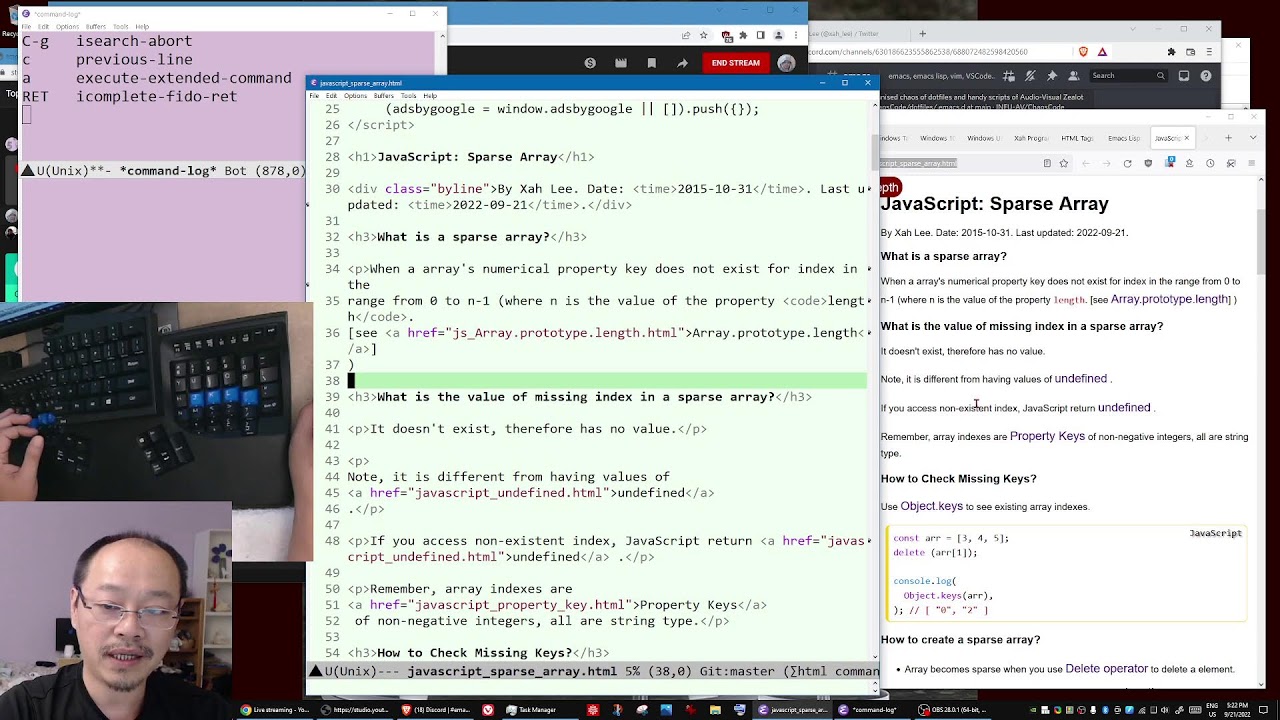Open the browser history clock icon
Image resolution: width=1280 pixels, height=720 pixels.
tap(1210, 163)
